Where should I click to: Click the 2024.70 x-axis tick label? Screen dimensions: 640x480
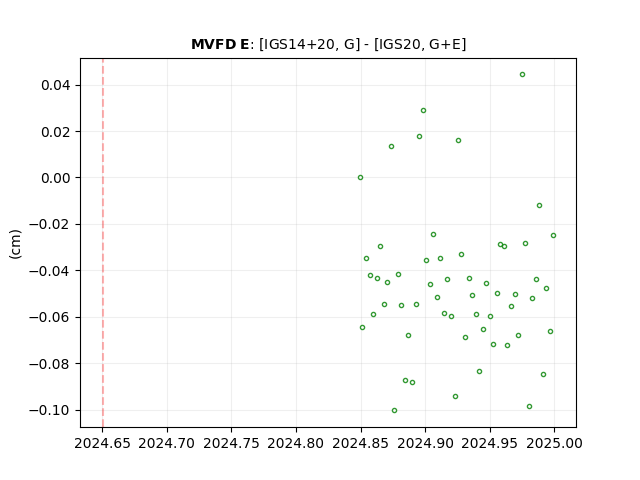pyautogui.click(x=167, y=443)
